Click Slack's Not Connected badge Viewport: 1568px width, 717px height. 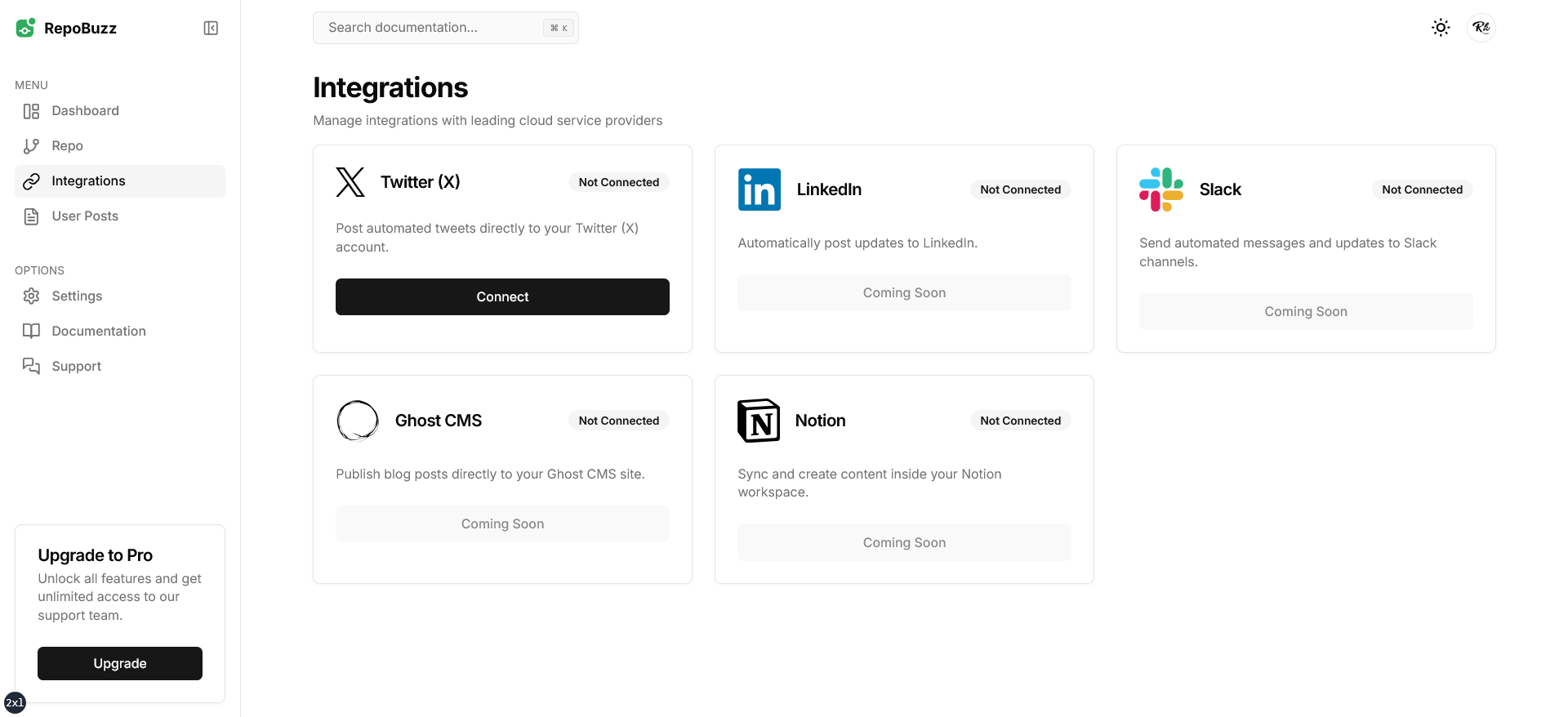(x=1423, y=189)
